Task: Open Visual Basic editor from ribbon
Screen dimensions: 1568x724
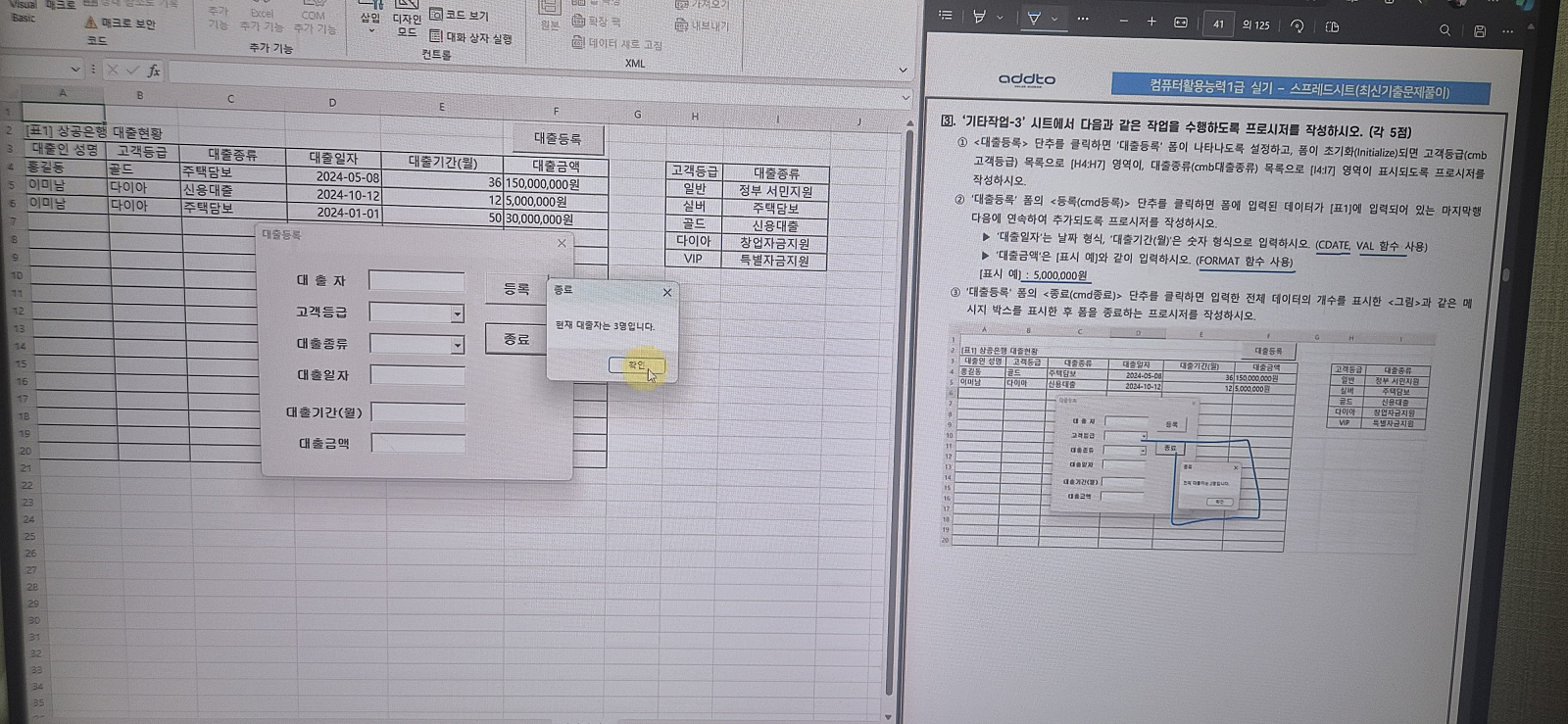Action: [x=23, y=12]
